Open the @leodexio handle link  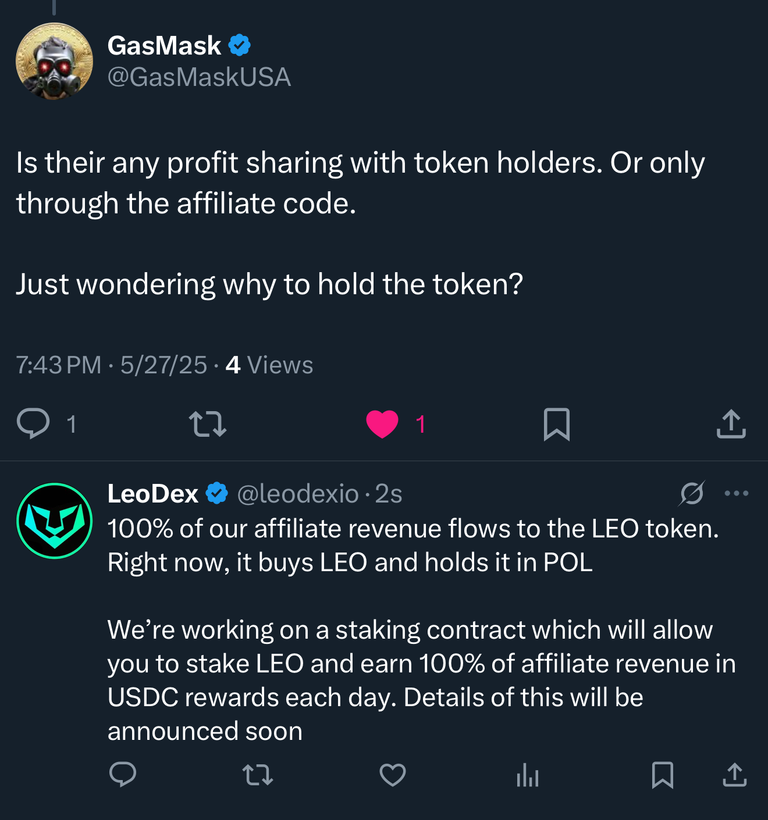point(298,494)
